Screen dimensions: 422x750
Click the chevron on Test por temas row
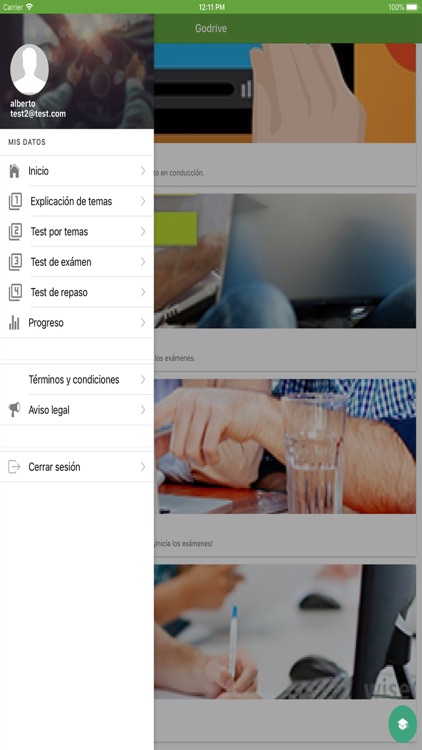click(143, 232)
